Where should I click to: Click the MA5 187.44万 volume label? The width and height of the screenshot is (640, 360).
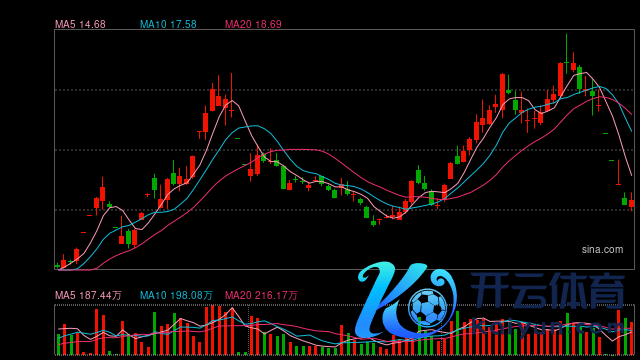coord(88,295)
